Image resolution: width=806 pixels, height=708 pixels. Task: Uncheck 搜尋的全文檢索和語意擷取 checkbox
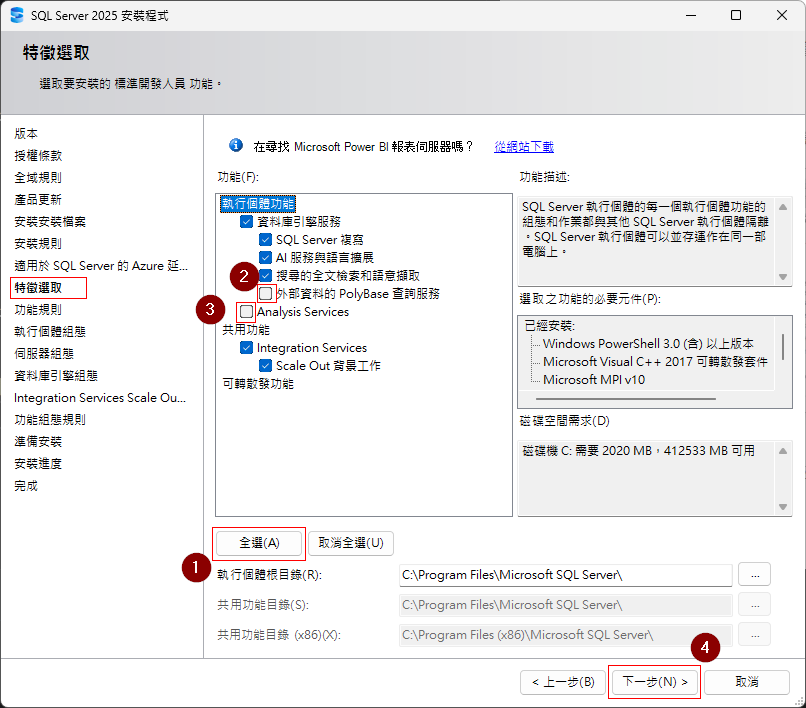(x=265, y=276)
